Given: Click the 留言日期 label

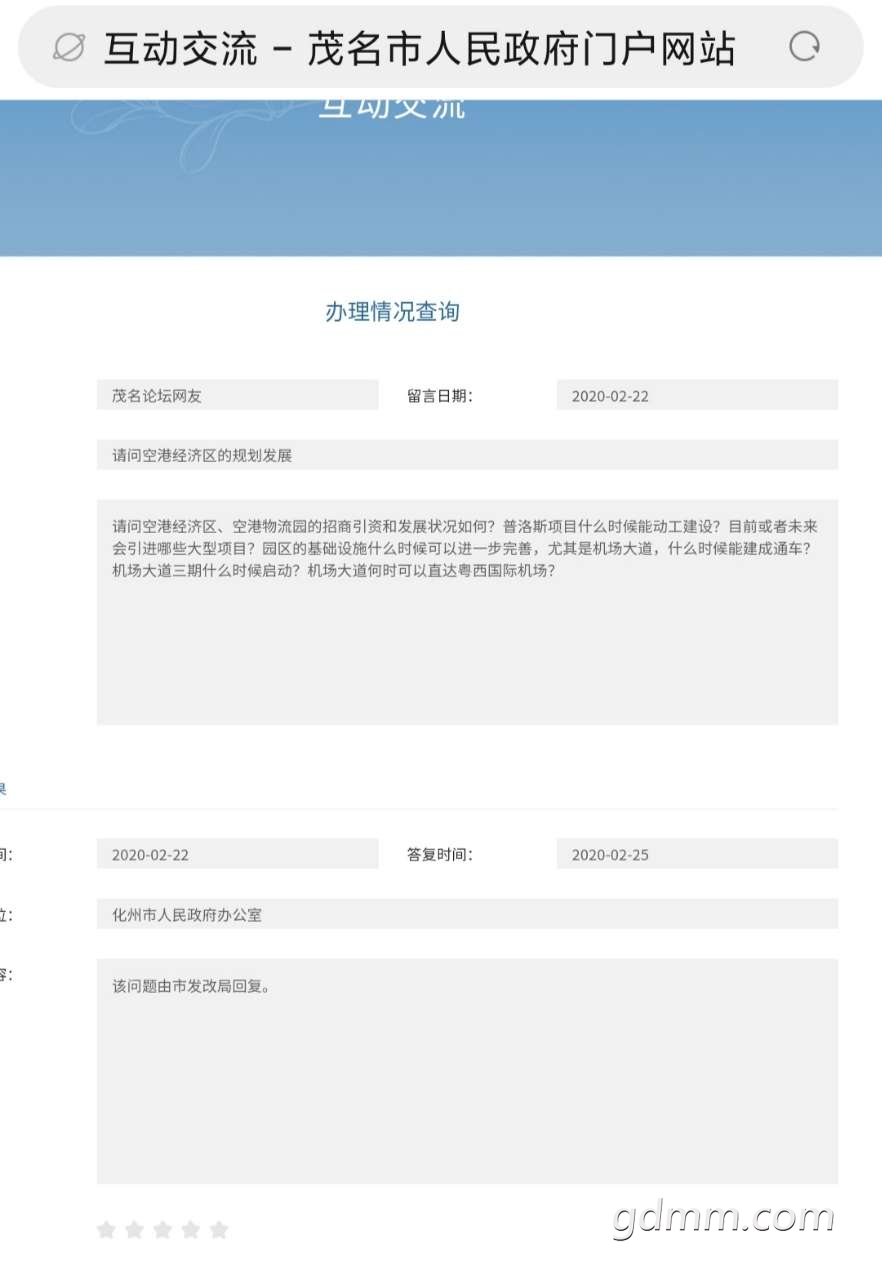Looking at the screenshot, I should click(439, 395).
